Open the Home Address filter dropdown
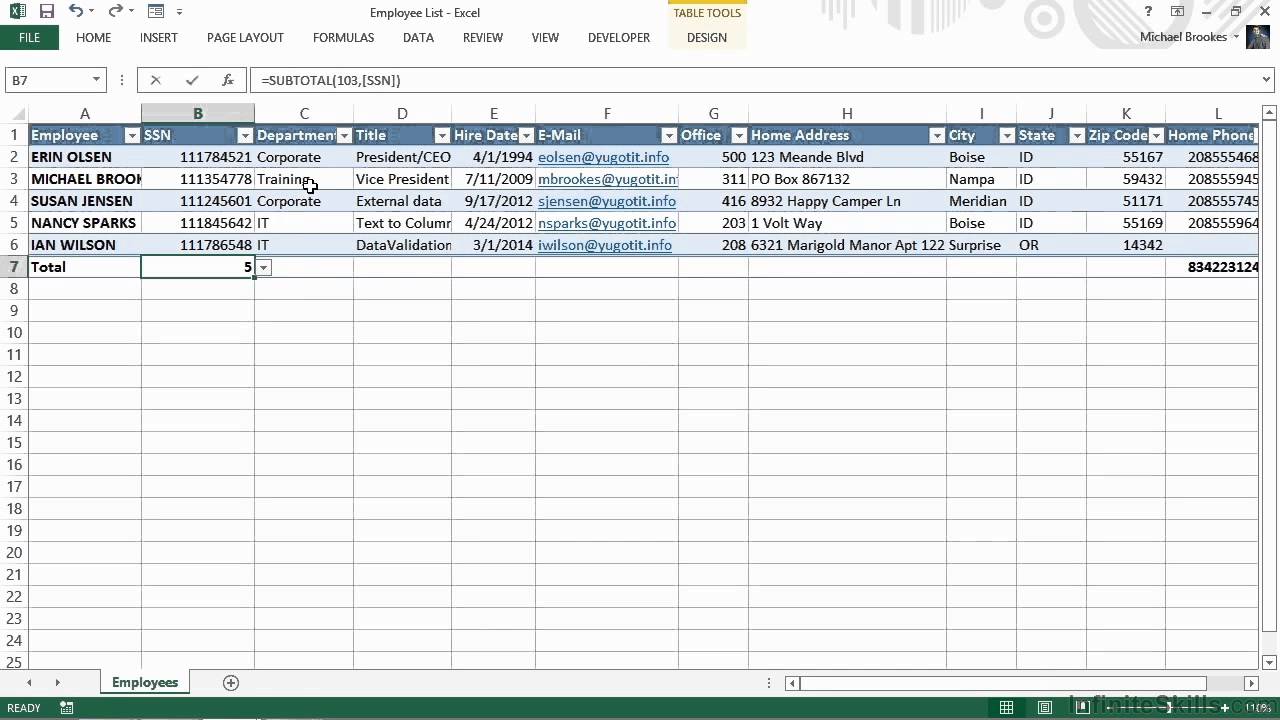 tap(937, 135)
